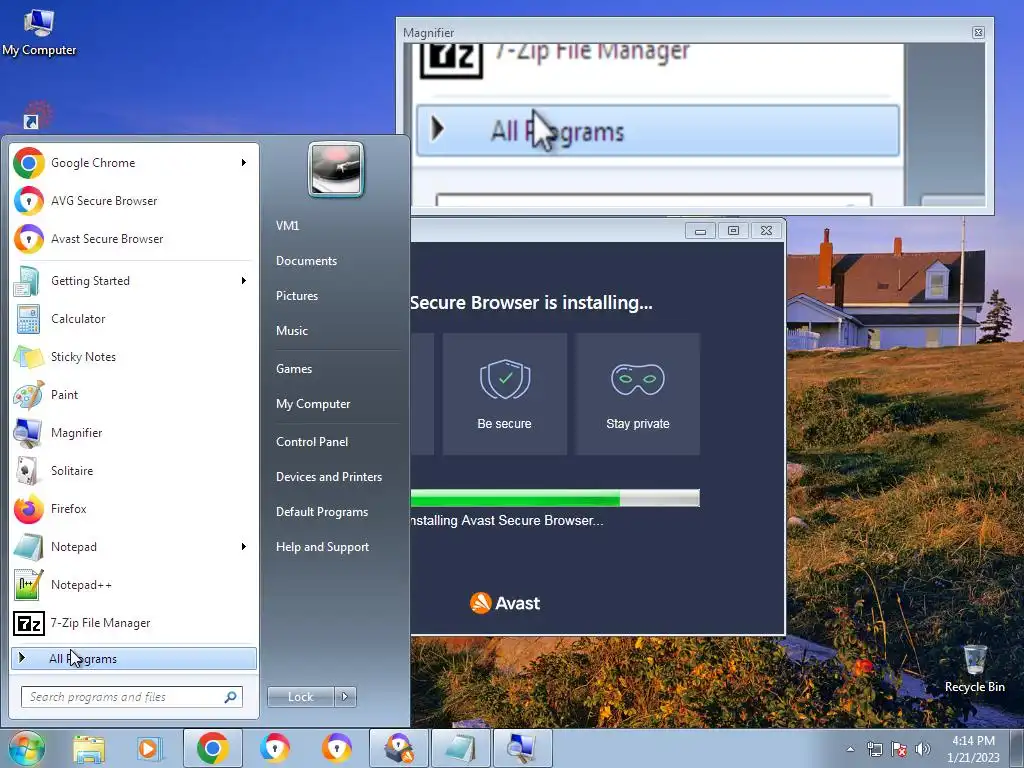
Task: Switch to Notepad window on taskbar
Action: point(461,748)
